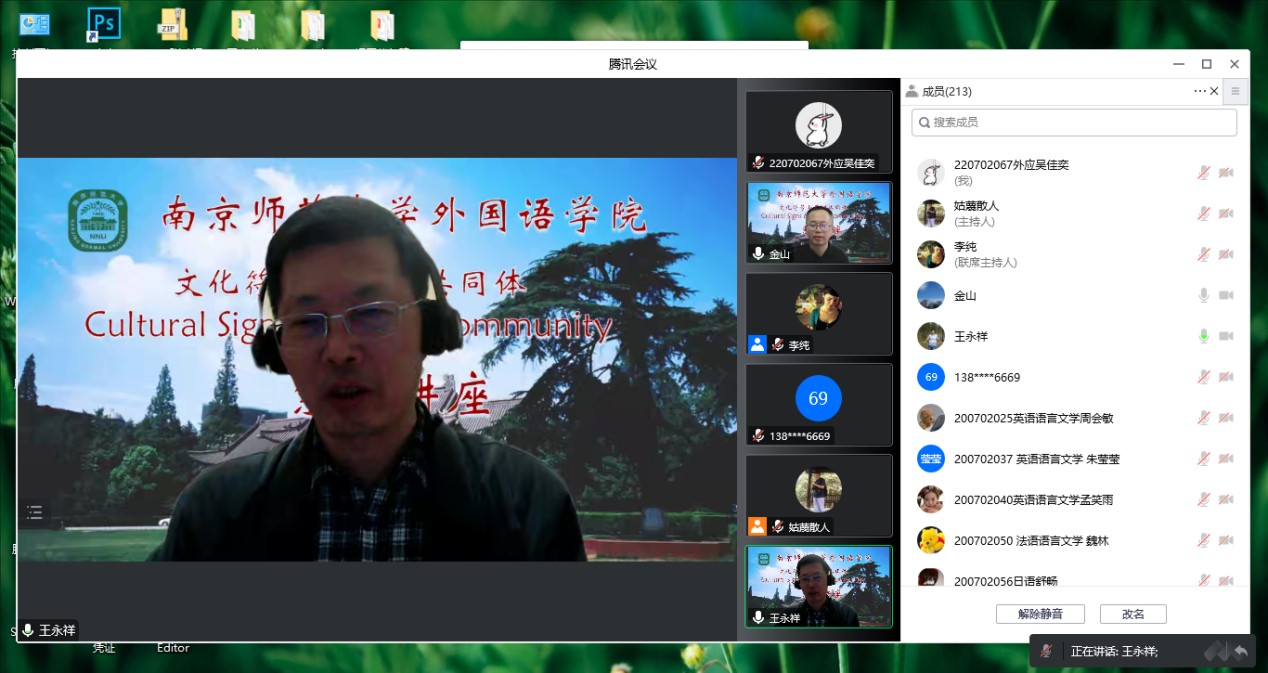The image size is (1268, 673).
Task: Click the search members input field
Action: [1074, 122]
